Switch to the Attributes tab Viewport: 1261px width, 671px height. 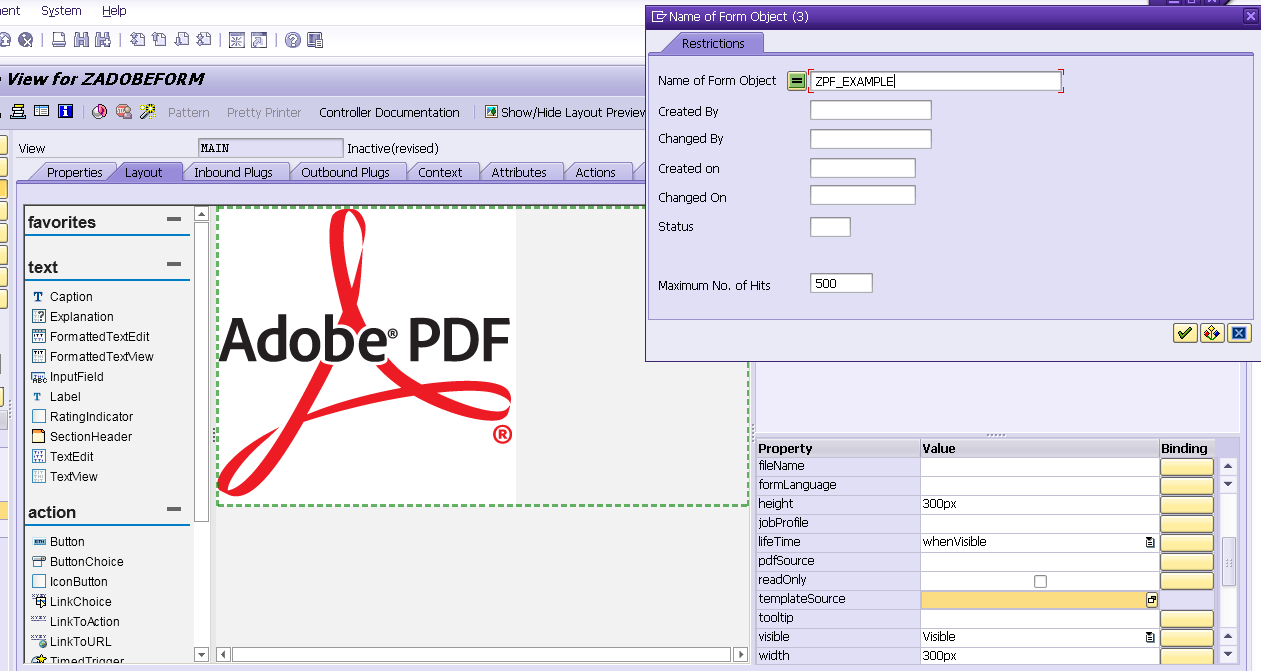[x=519, y=172]
